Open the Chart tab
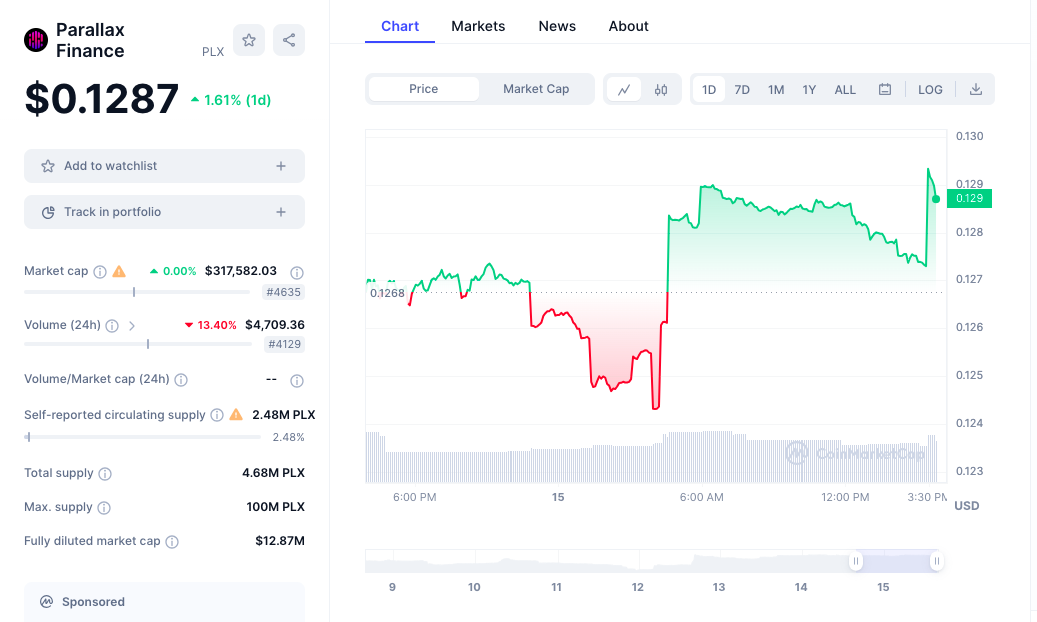 click(x=400, y=26)
